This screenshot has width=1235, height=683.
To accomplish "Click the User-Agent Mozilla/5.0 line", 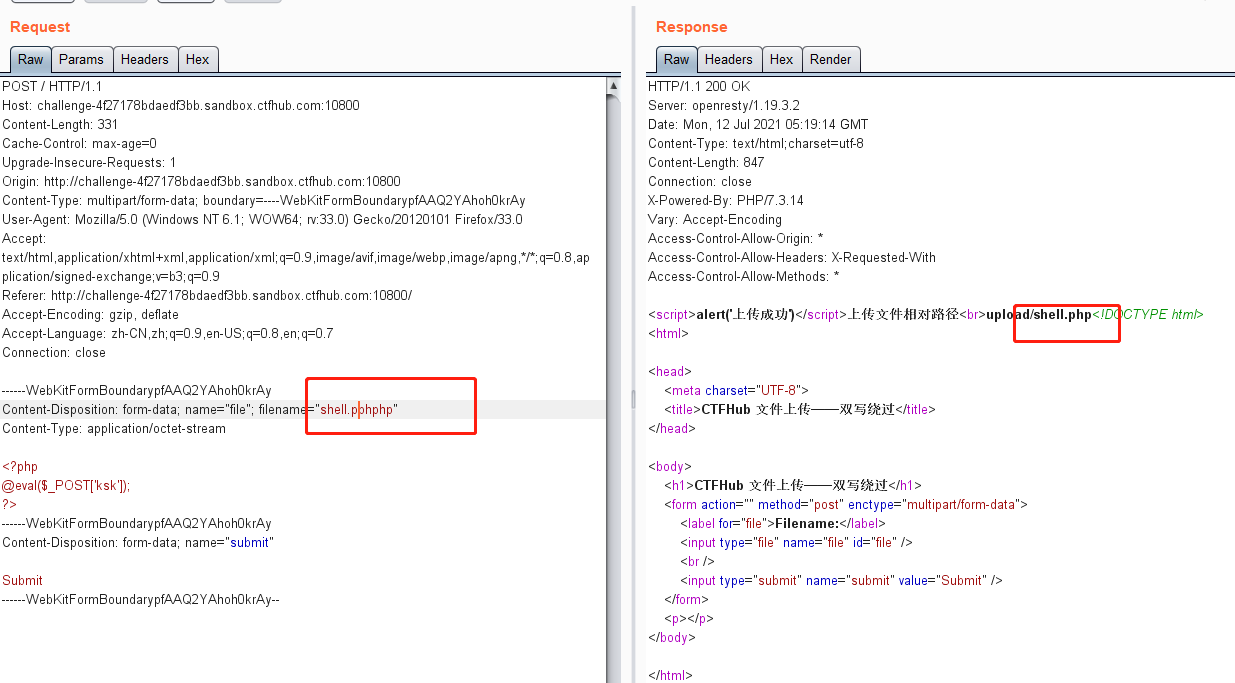I will [262, 219].
